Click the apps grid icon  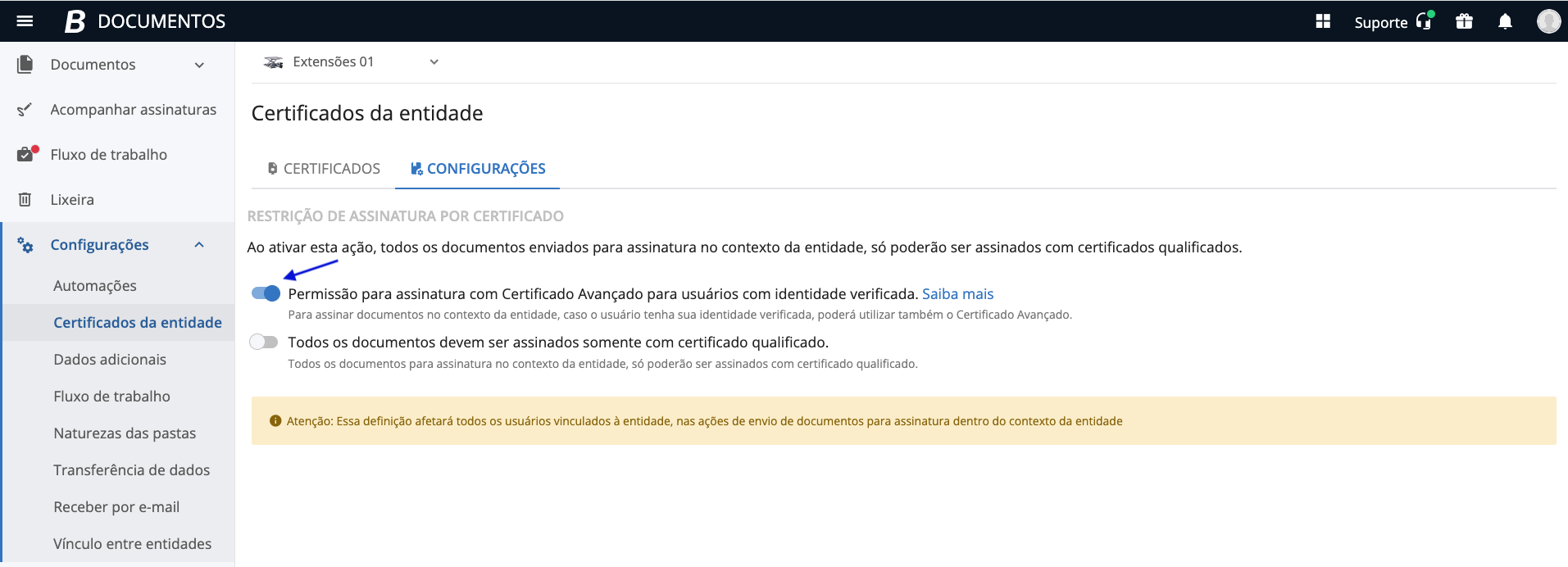coord(1323,21)
